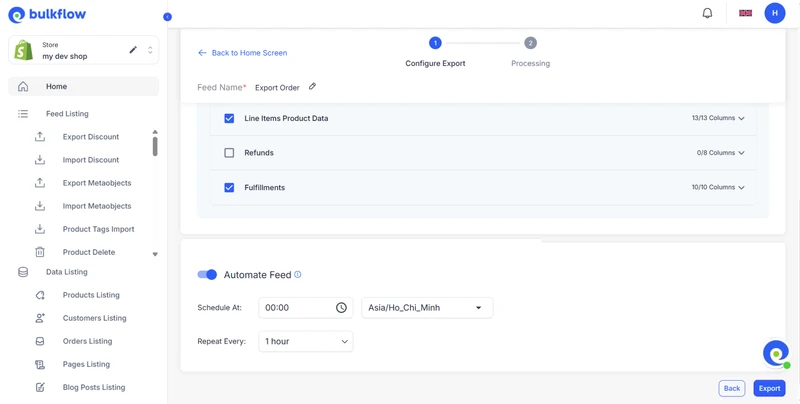The width and height of the screenshot is (800, 404).
Task: Click Product Tags Import download icon
Action: point(40,229)
